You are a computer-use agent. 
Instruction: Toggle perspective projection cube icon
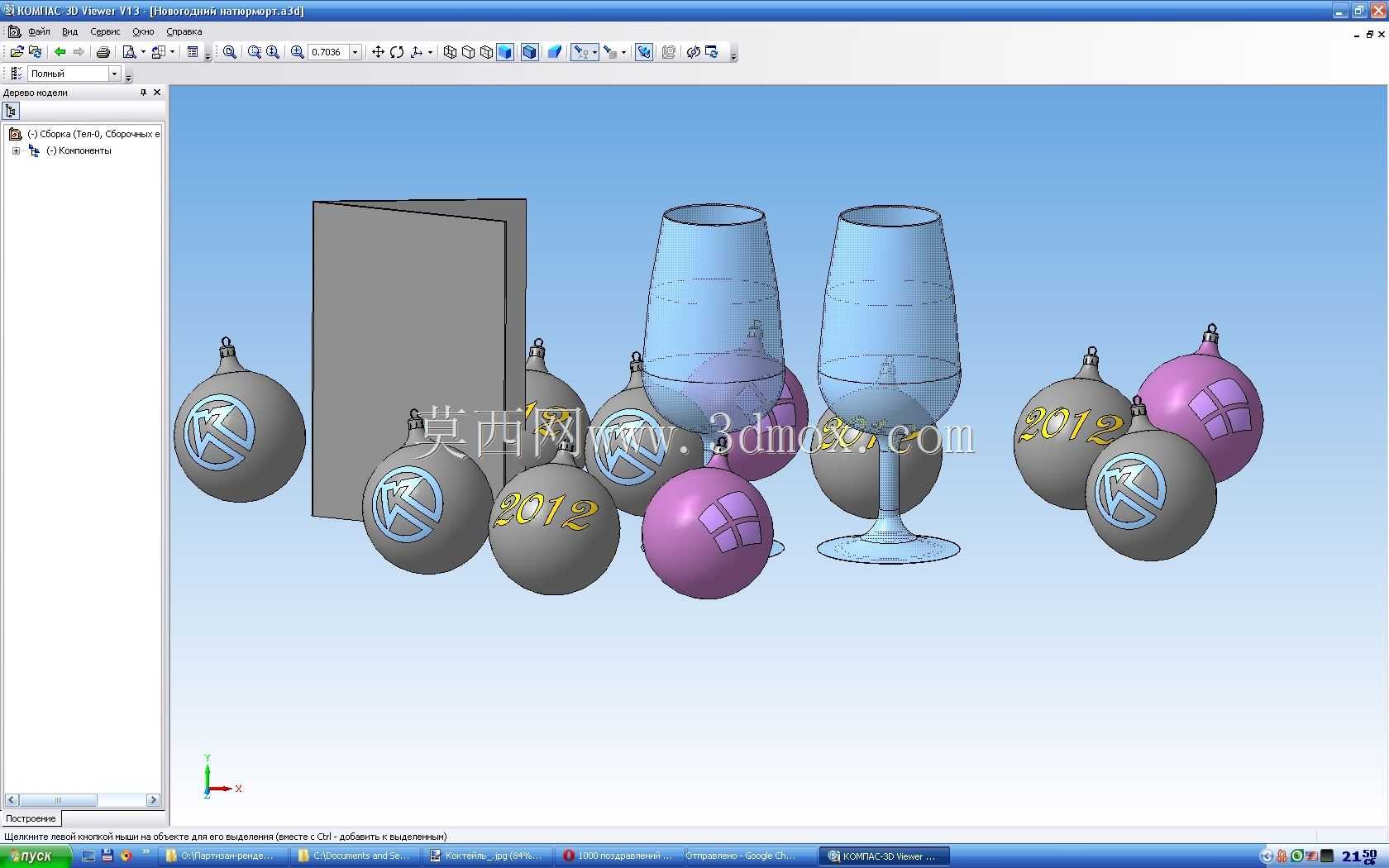[x=555, y=52]
